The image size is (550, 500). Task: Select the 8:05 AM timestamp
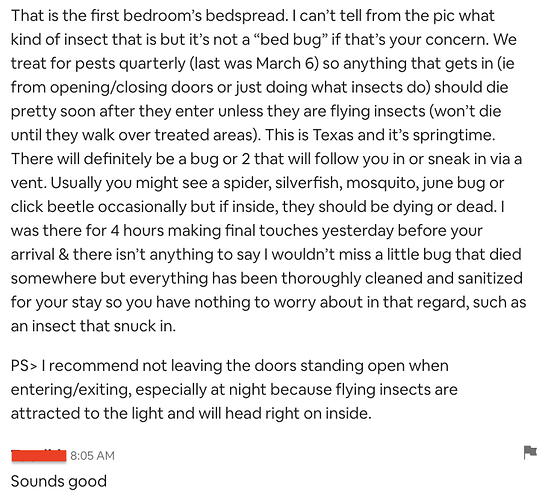point(93,455)
